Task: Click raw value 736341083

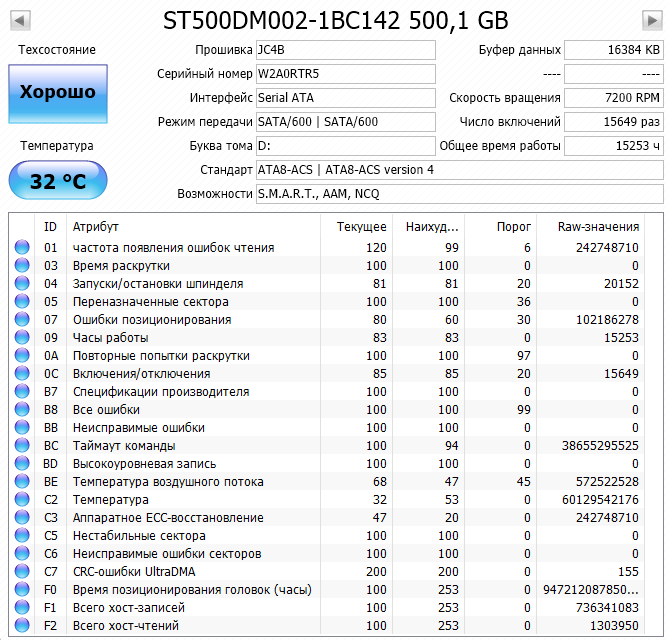Action: point(607,608)
